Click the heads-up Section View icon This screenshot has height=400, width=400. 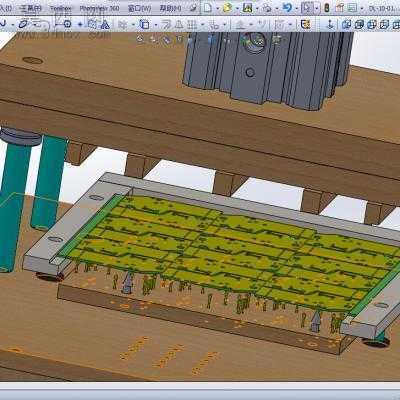coord(180,39)
